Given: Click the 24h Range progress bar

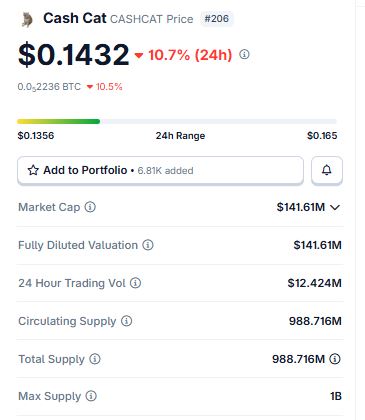Looking at the screenshot, I should 177,121.
